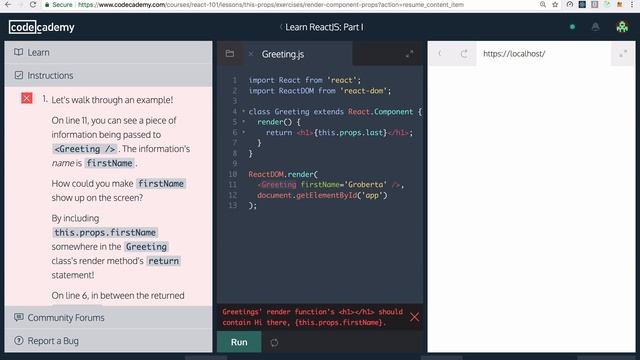The image size is (640, 360).
Task: Fold the render method on line 5
Action: (x=244, y=122)
